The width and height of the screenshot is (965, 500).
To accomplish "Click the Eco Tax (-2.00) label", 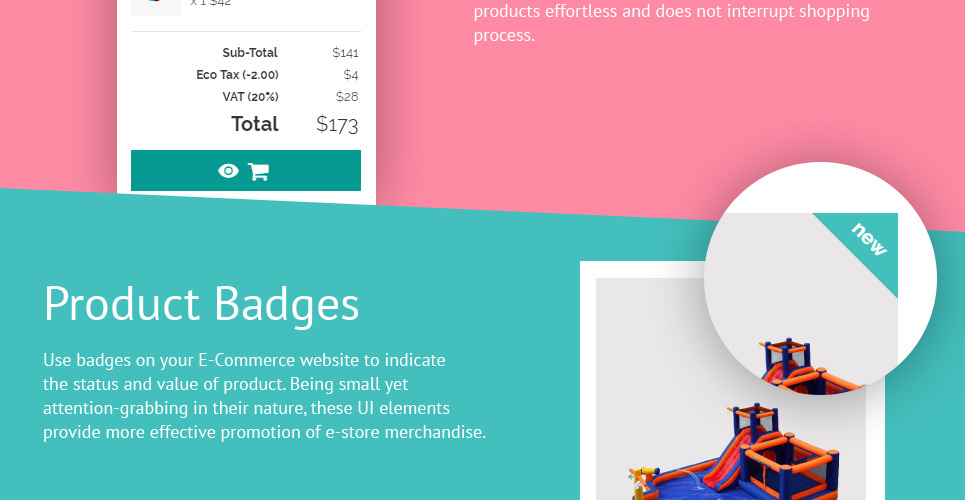I will 237,75.
